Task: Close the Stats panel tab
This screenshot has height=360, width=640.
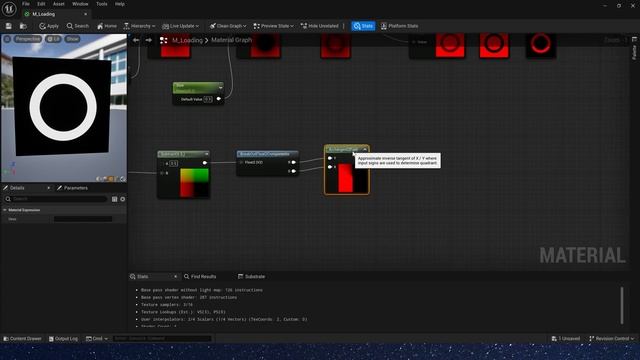Action: coord(176,277)
